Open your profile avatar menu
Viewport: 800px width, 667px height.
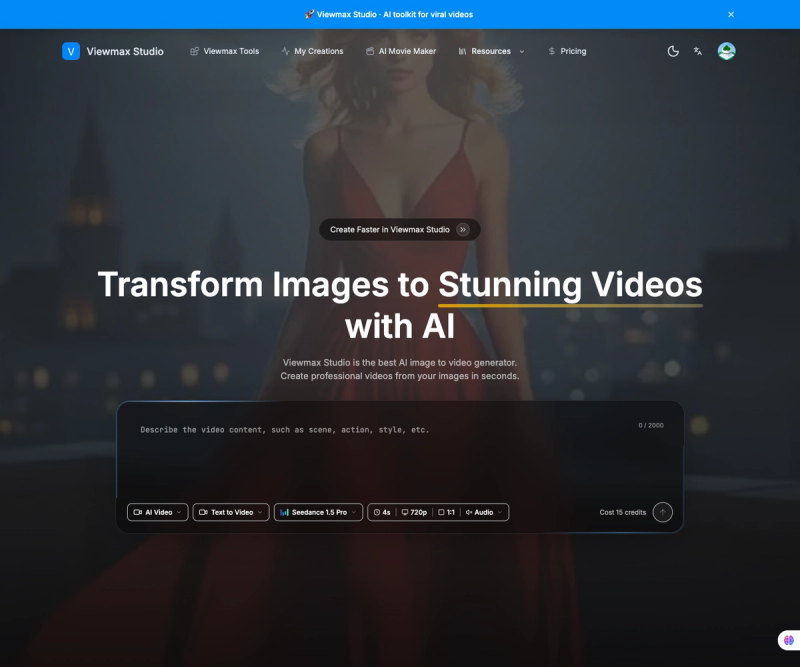pos(726,51)
